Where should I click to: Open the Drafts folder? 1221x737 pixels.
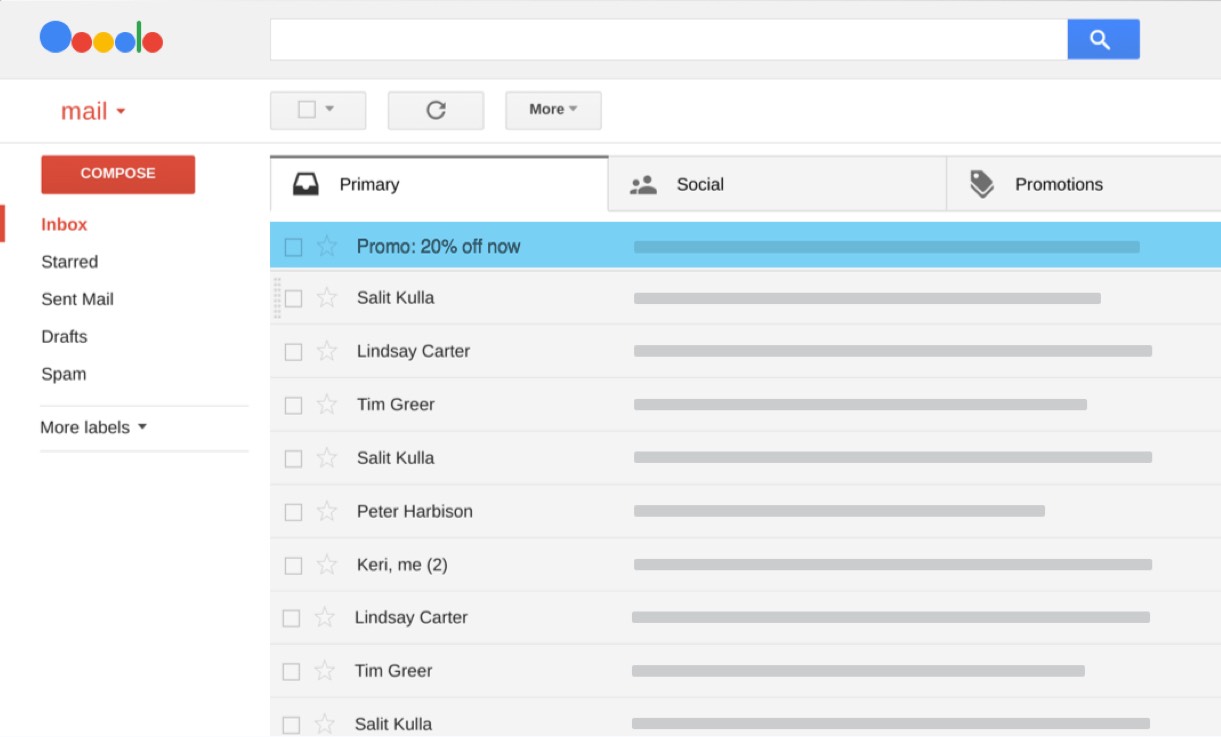pyautogui.click(x=64, y=336)
